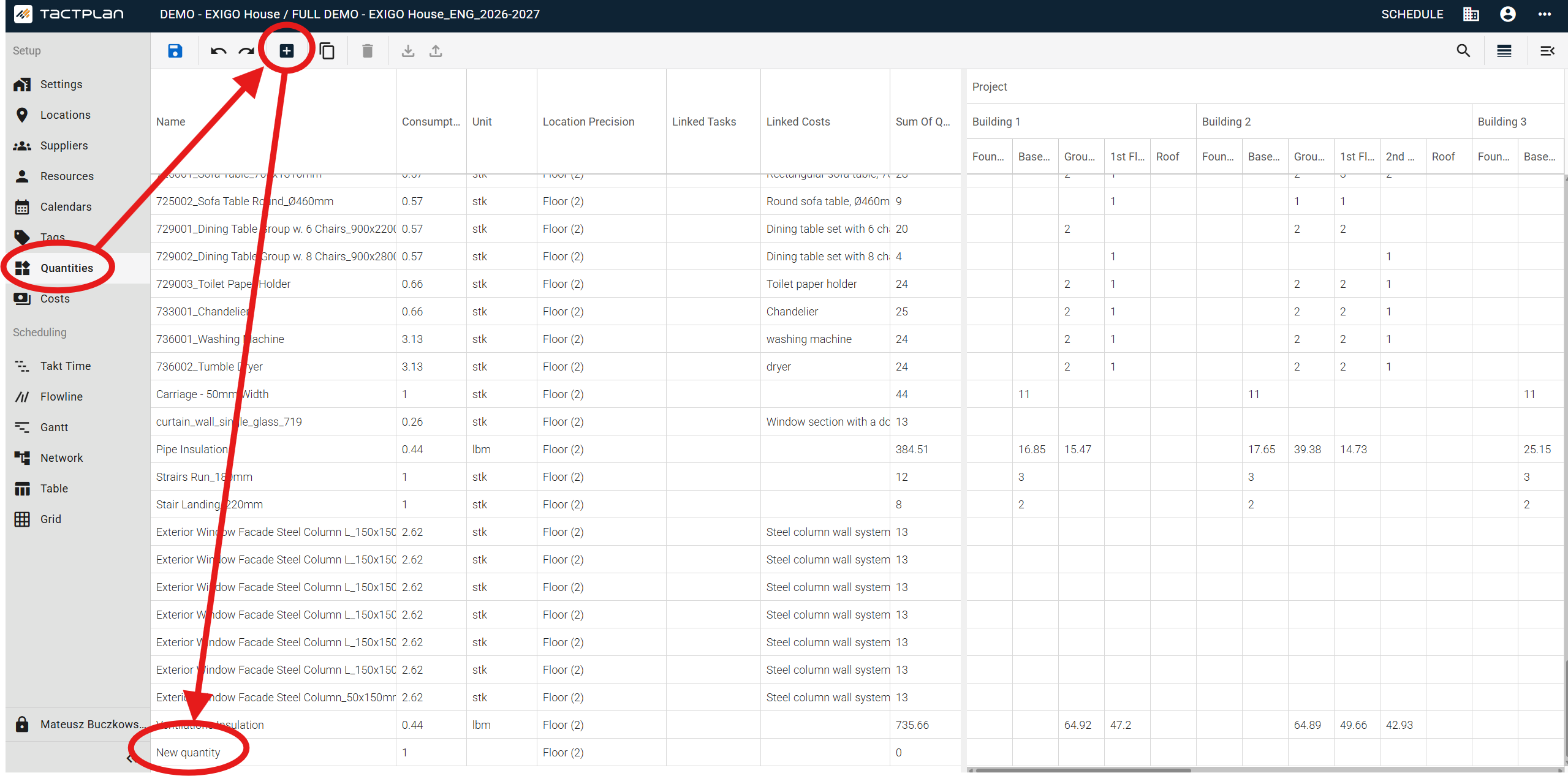Image resolution: width=1568 pixels, height=776 pixels.
Task: Change row density with the lines icon
Action: (x=1504, y=51)
